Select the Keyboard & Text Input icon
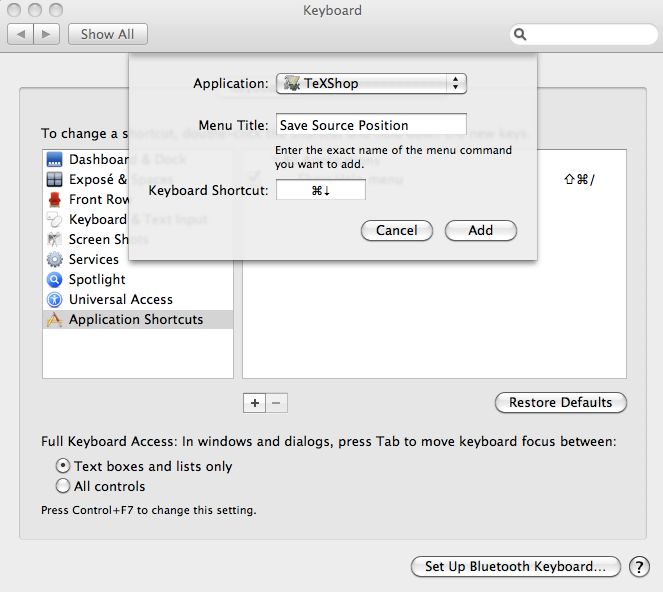 coord(54,219)
